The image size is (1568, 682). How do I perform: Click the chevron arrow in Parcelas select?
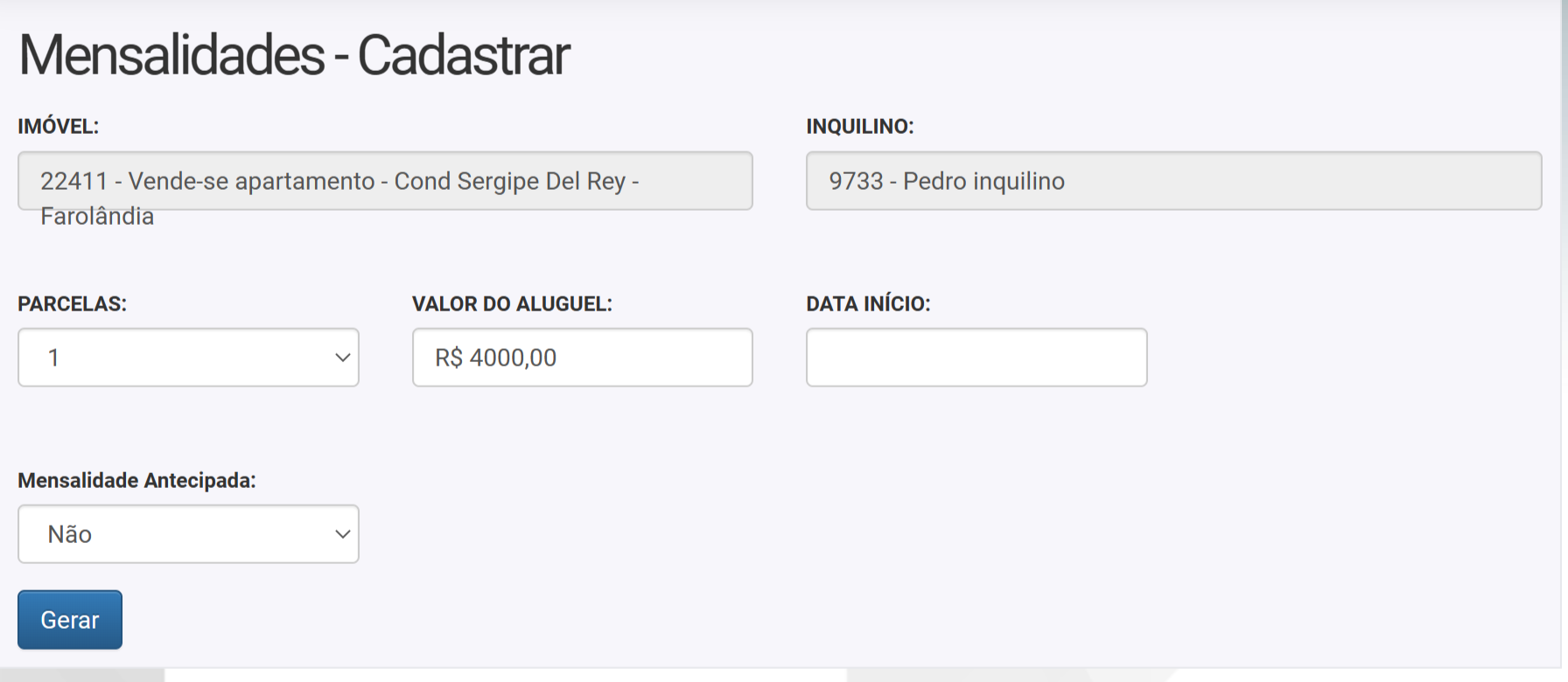(x=342, y=358)
